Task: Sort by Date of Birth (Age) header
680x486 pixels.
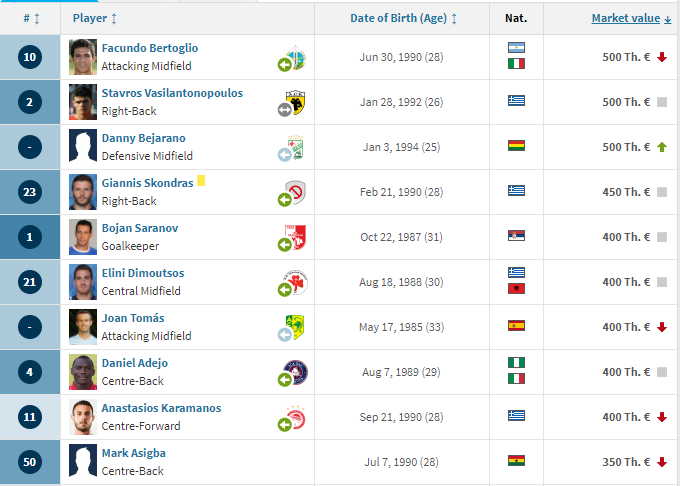Action: (x=403, y=19)
